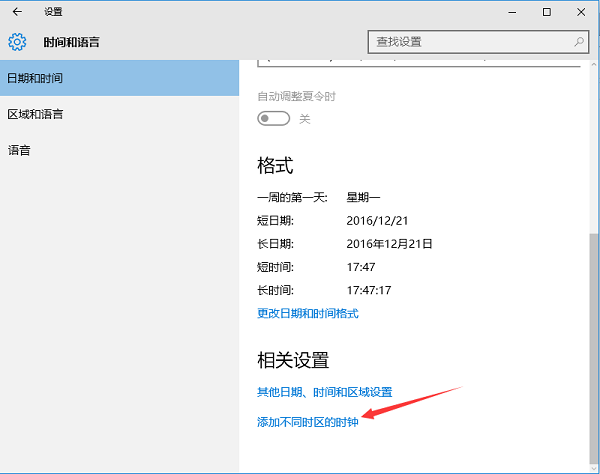Focus the 查找设置 search box
Viewport: 600px width, 474px height.
(x=478, y=42)
